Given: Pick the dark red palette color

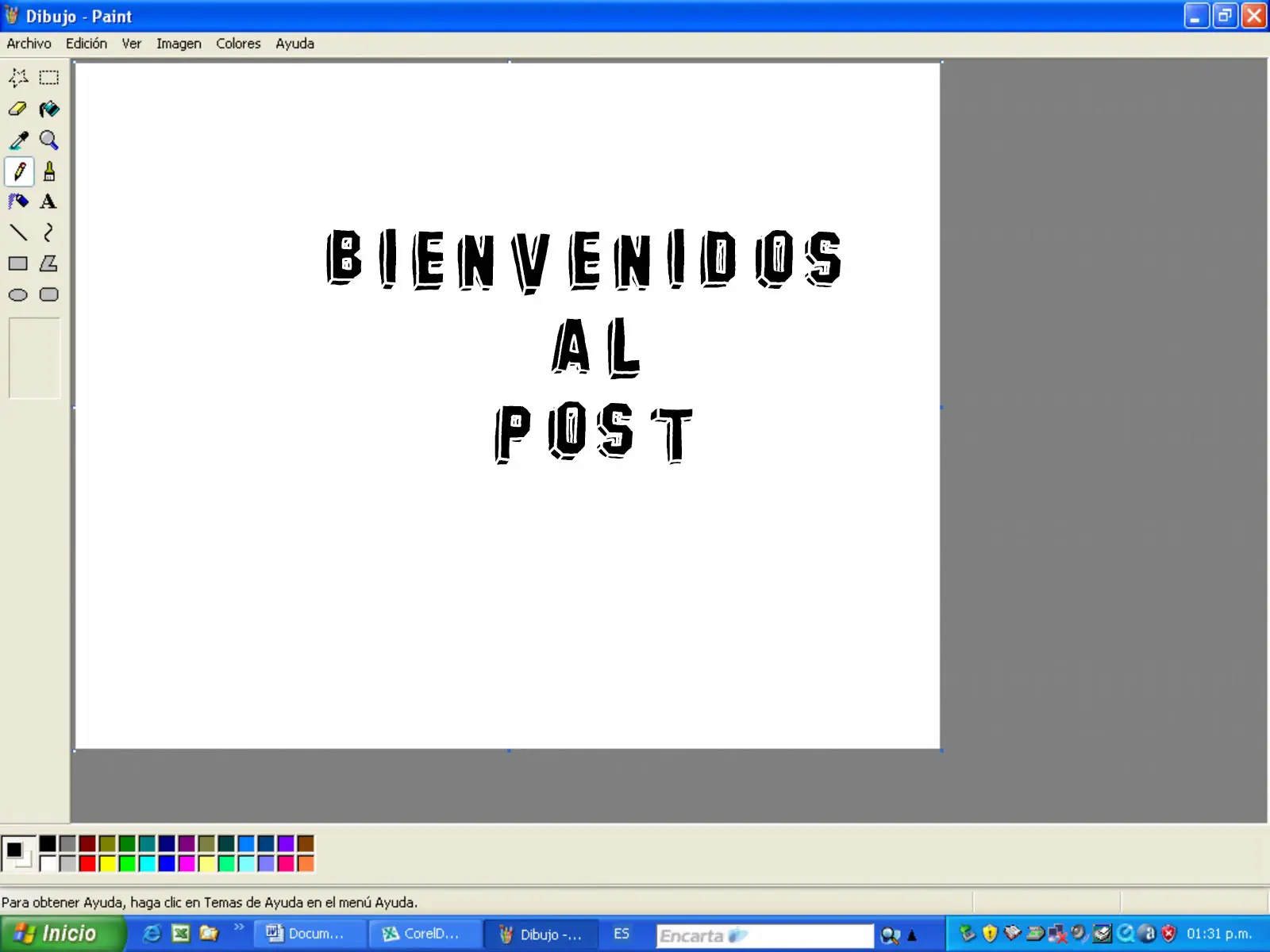Looking at the screenshot, I should 87,843.
